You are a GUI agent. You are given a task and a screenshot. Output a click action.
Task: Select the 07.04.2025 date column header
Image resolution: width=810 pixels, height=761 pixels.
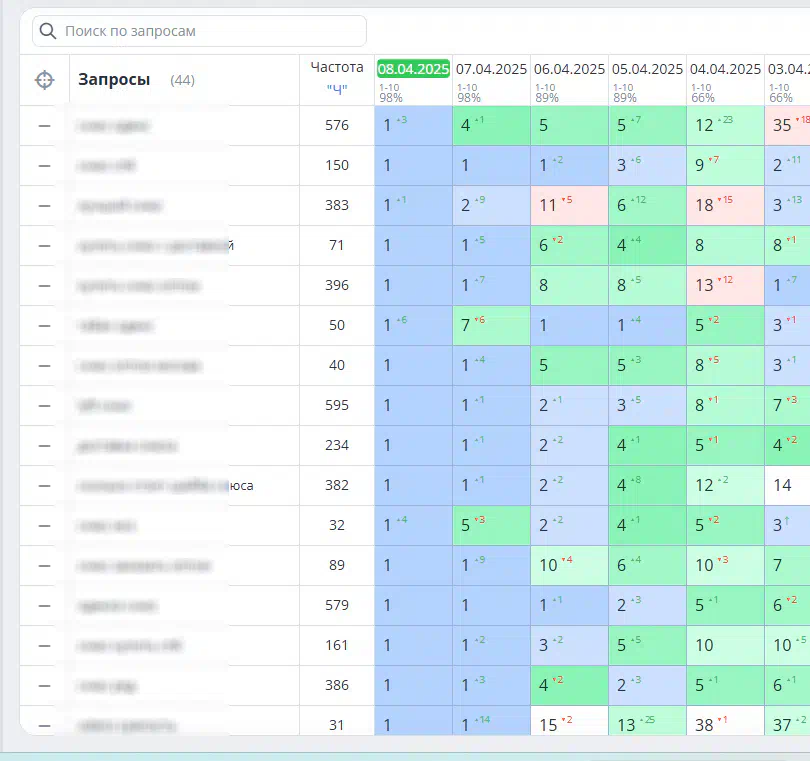[491, 69]
